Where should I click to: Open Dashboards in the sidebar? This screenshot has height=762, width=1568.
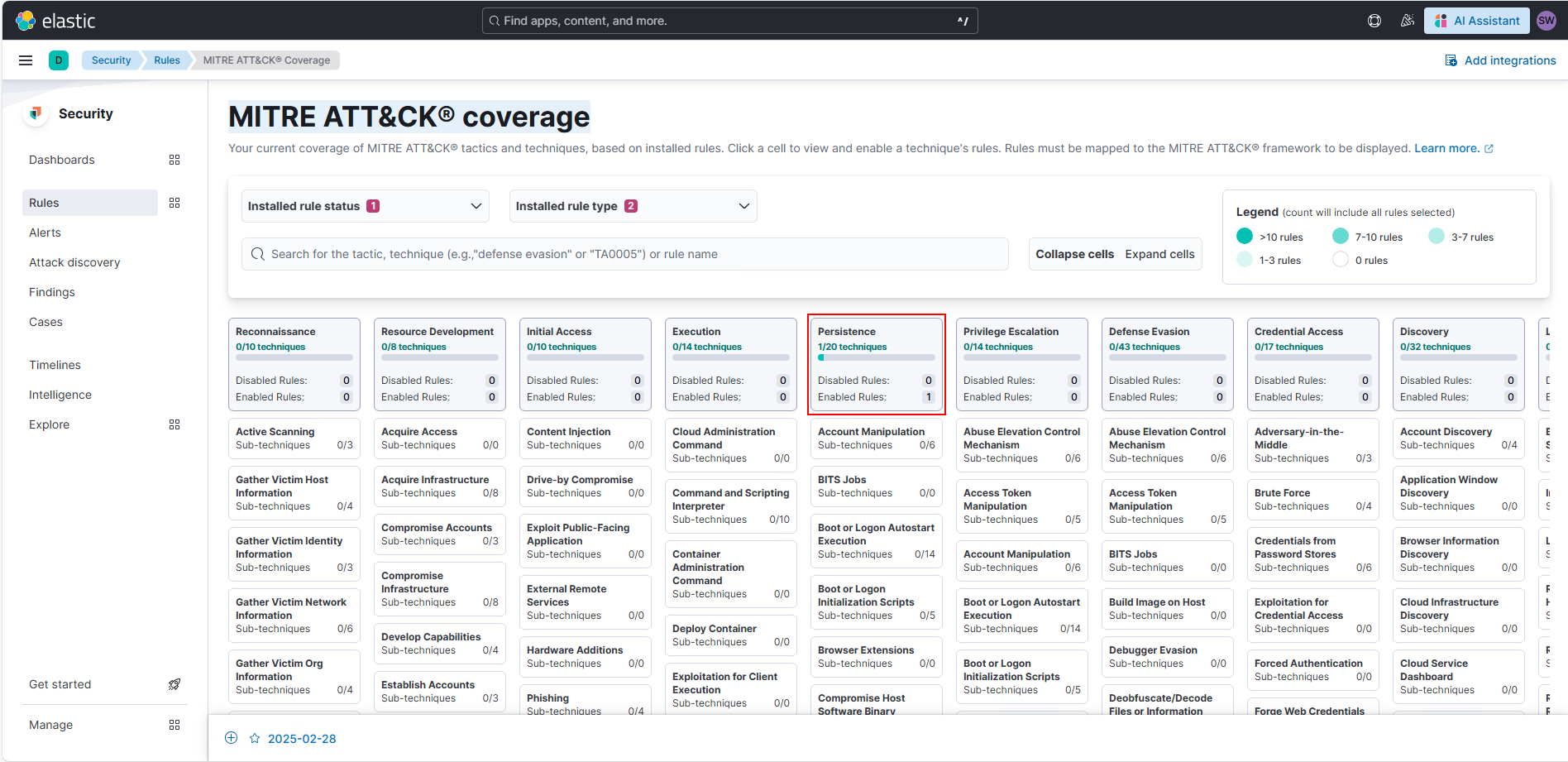(x=62, y=160)
